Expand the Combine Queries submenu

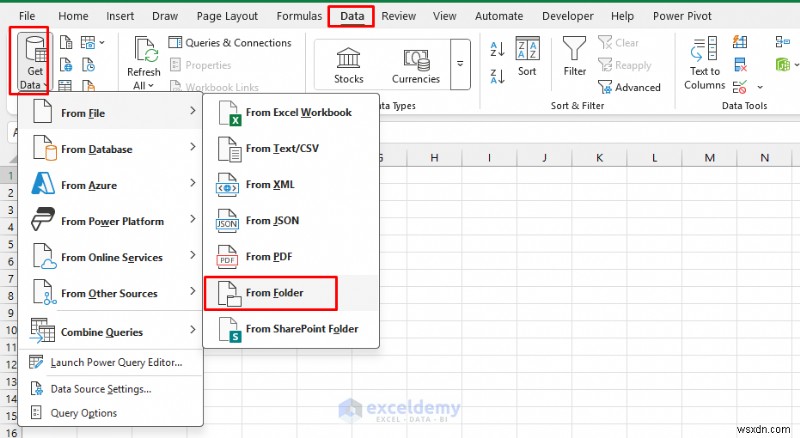(x=111, y=331)
